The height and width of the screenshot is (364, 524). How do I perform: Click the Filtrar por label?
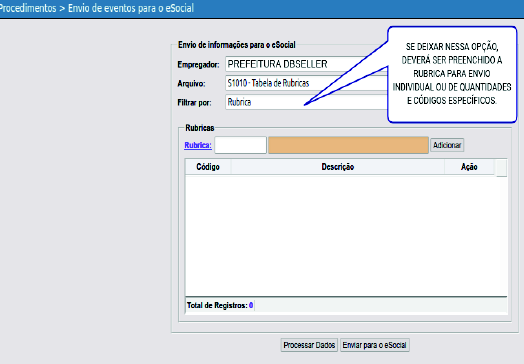(194, 102)
